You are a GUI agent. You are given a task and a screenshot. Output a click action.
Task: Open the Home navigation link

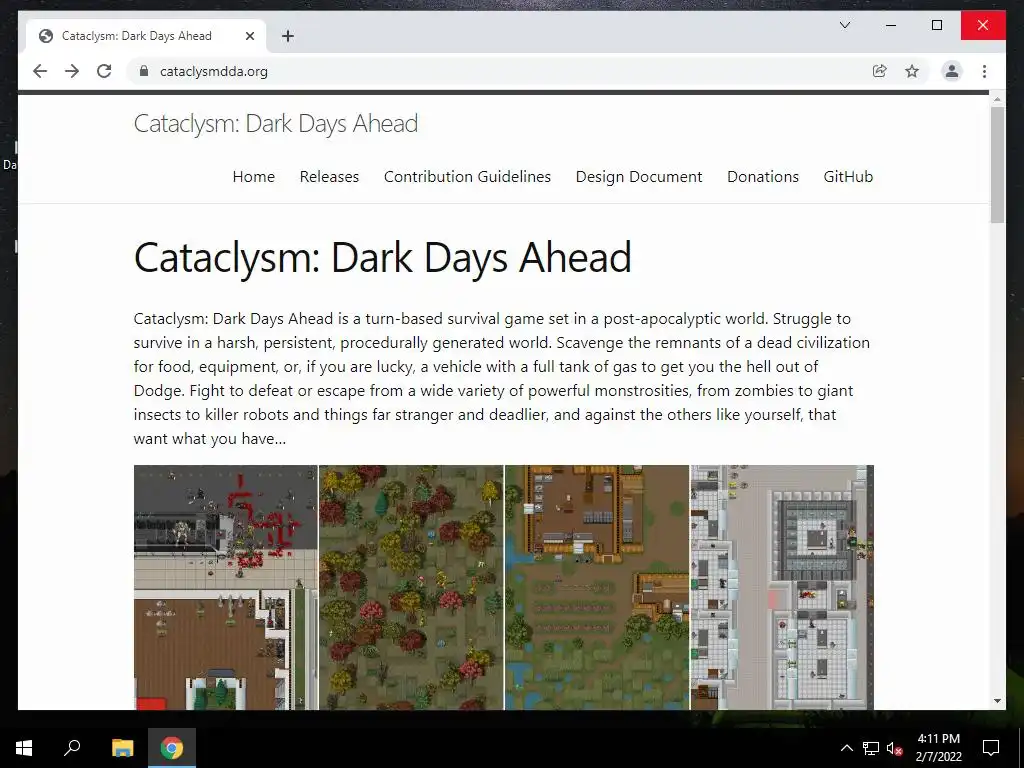coord(253,177)
